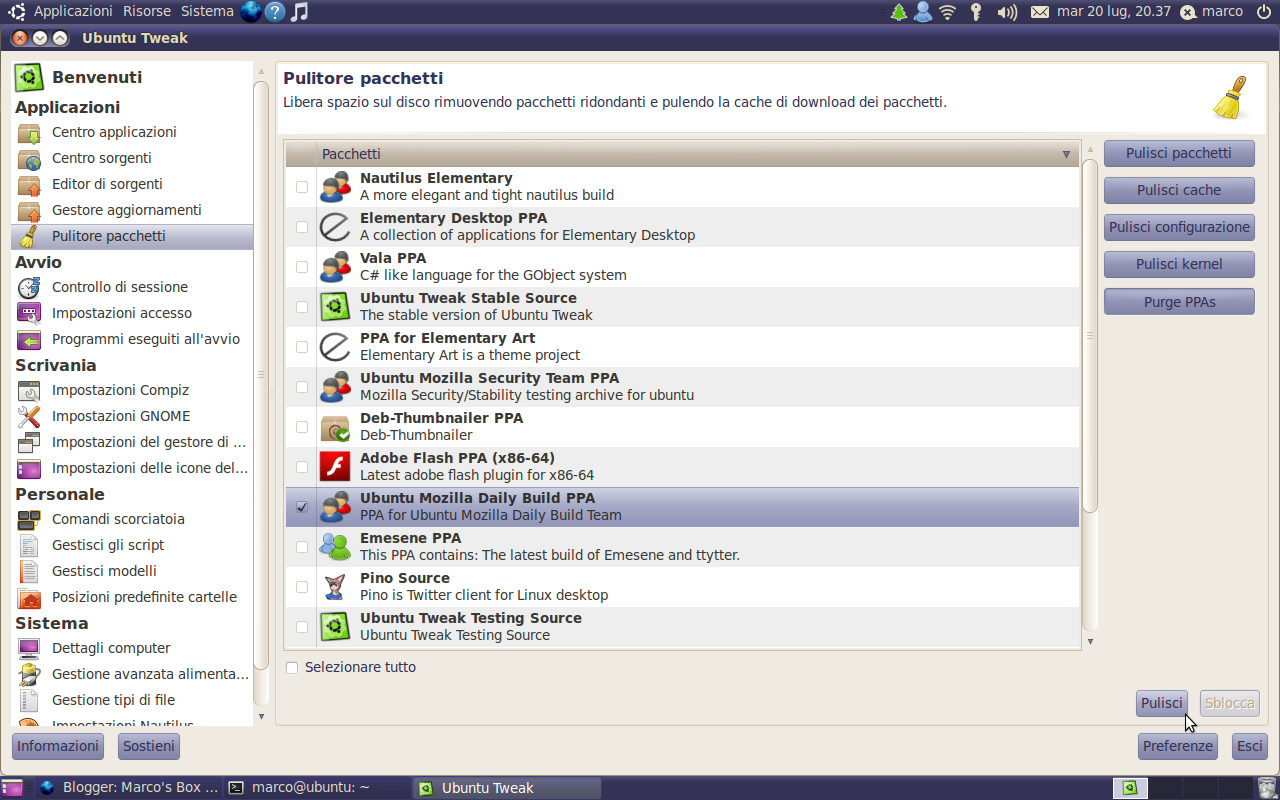Open the help icon in top panel

pyautogui.click(x=275, y=12)
